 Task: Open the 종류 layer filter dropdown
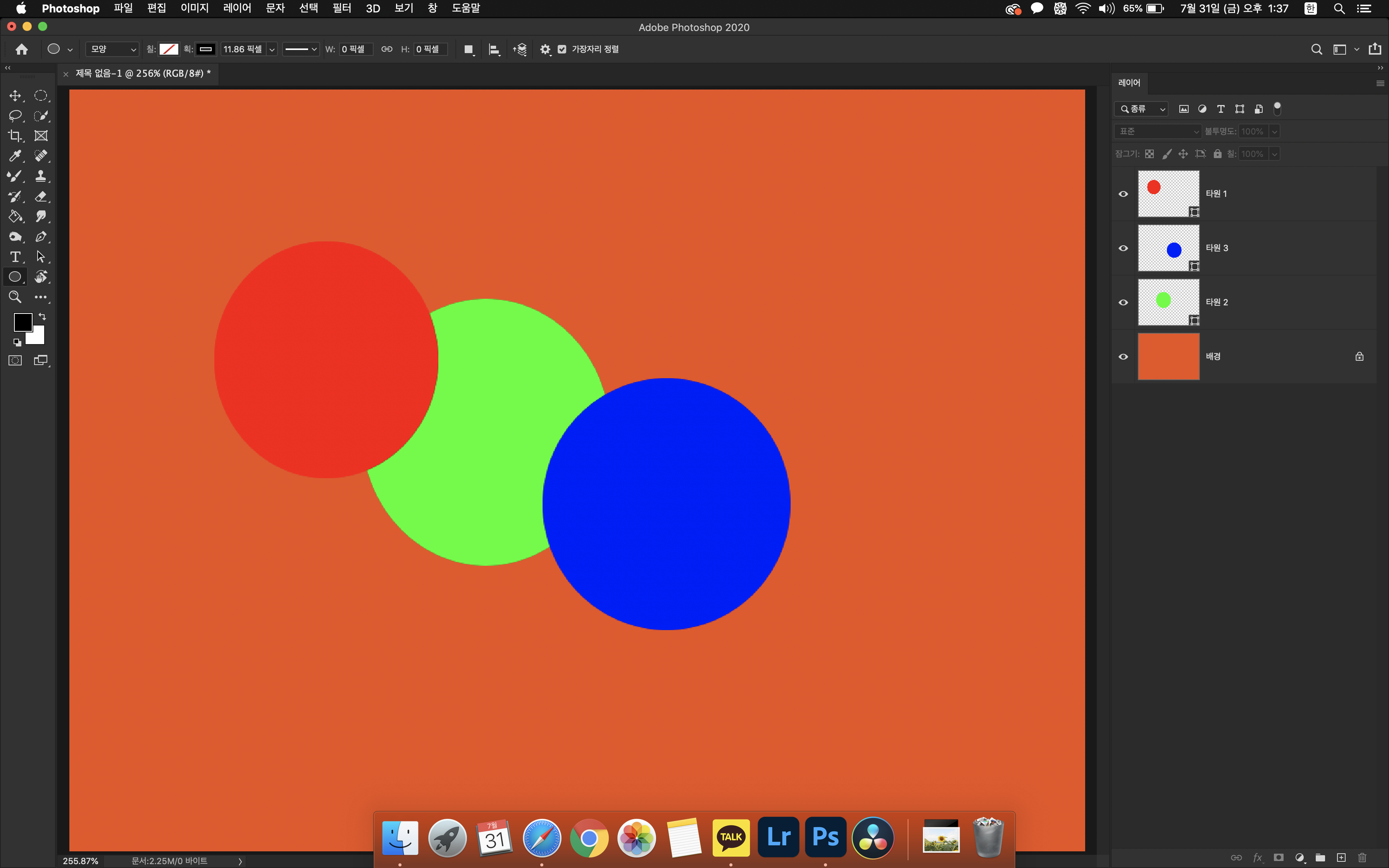tap(1142, 109)
